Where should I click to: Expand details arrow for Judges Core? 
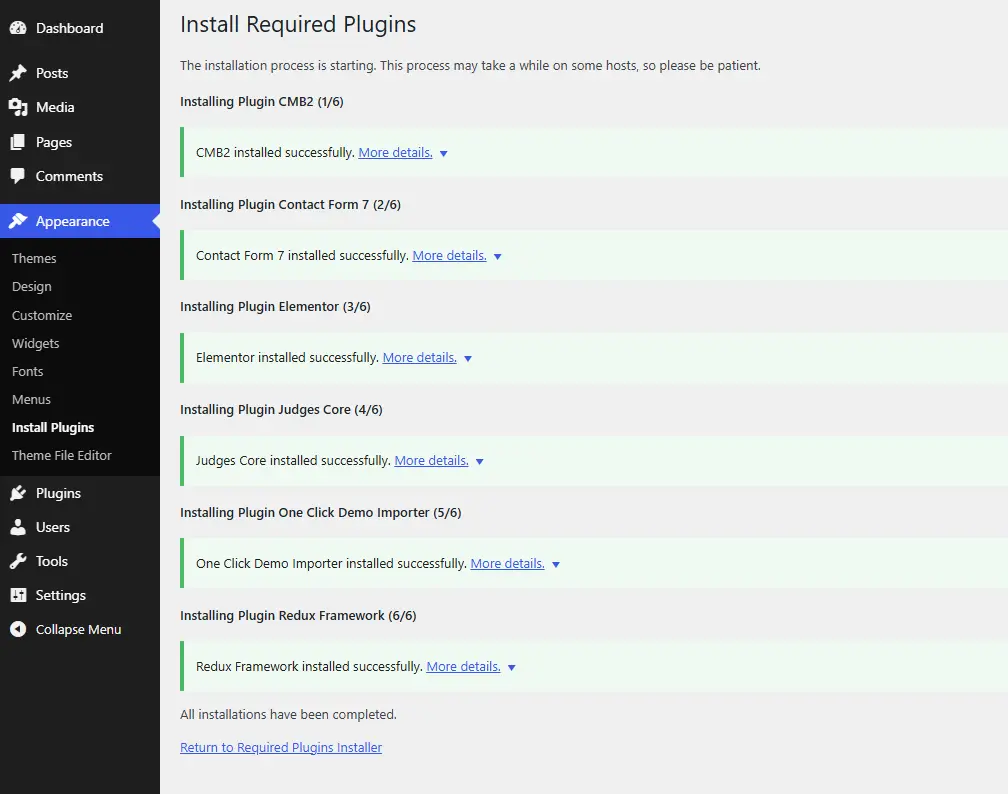480,462
